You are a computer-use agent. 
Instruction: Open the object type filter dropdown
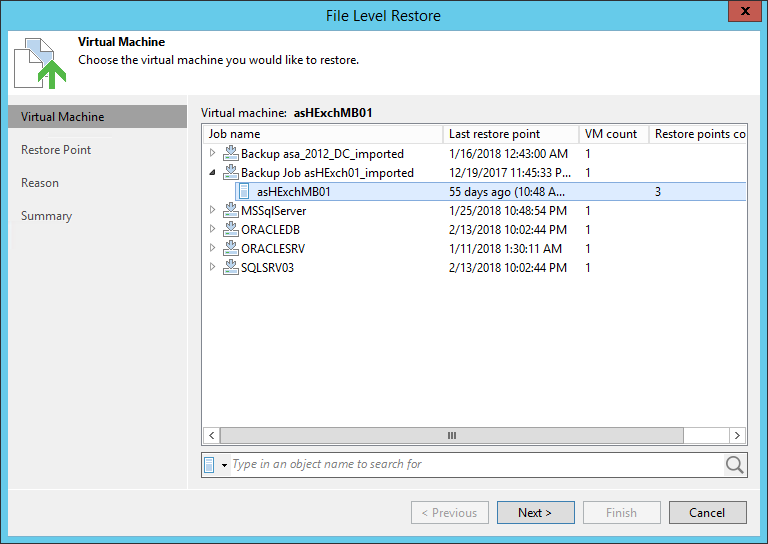[x=225, y=465]
